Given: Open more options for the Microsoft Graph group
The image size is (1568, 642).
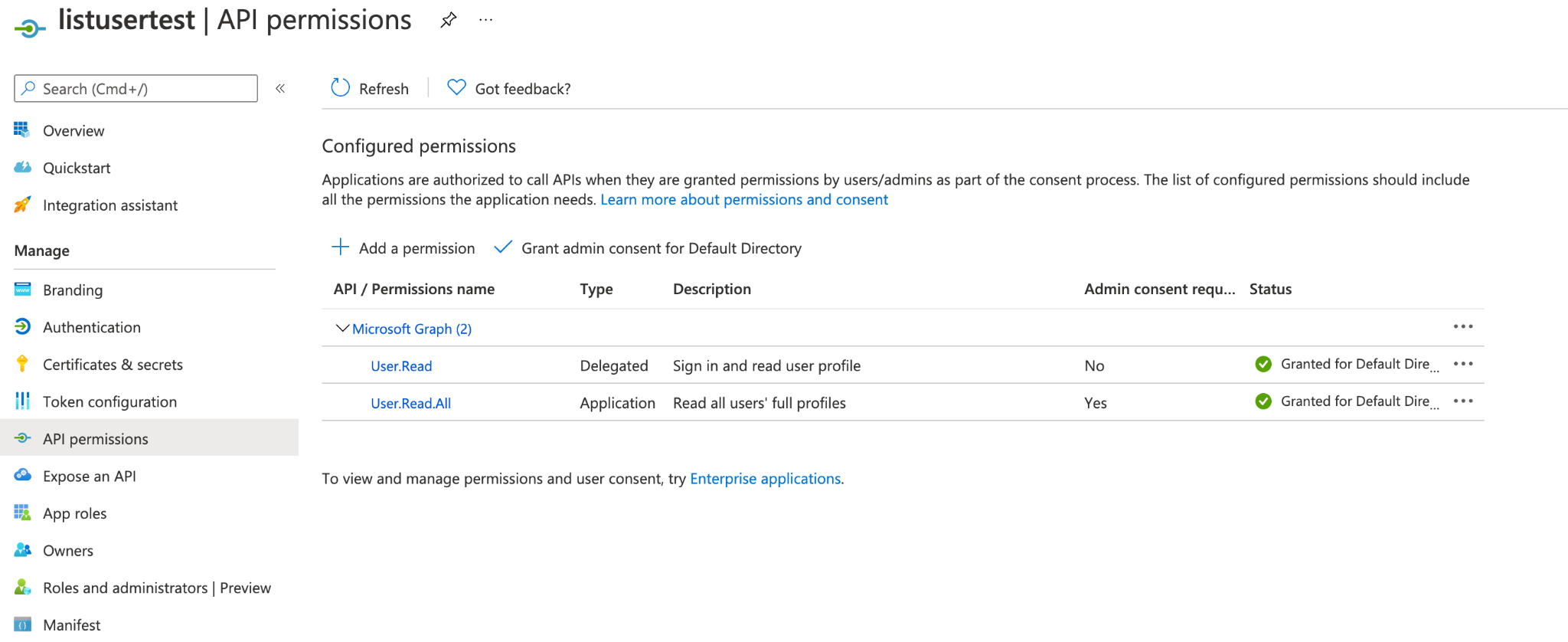Looking at the screenshot, I should (x=1462, y=327).
